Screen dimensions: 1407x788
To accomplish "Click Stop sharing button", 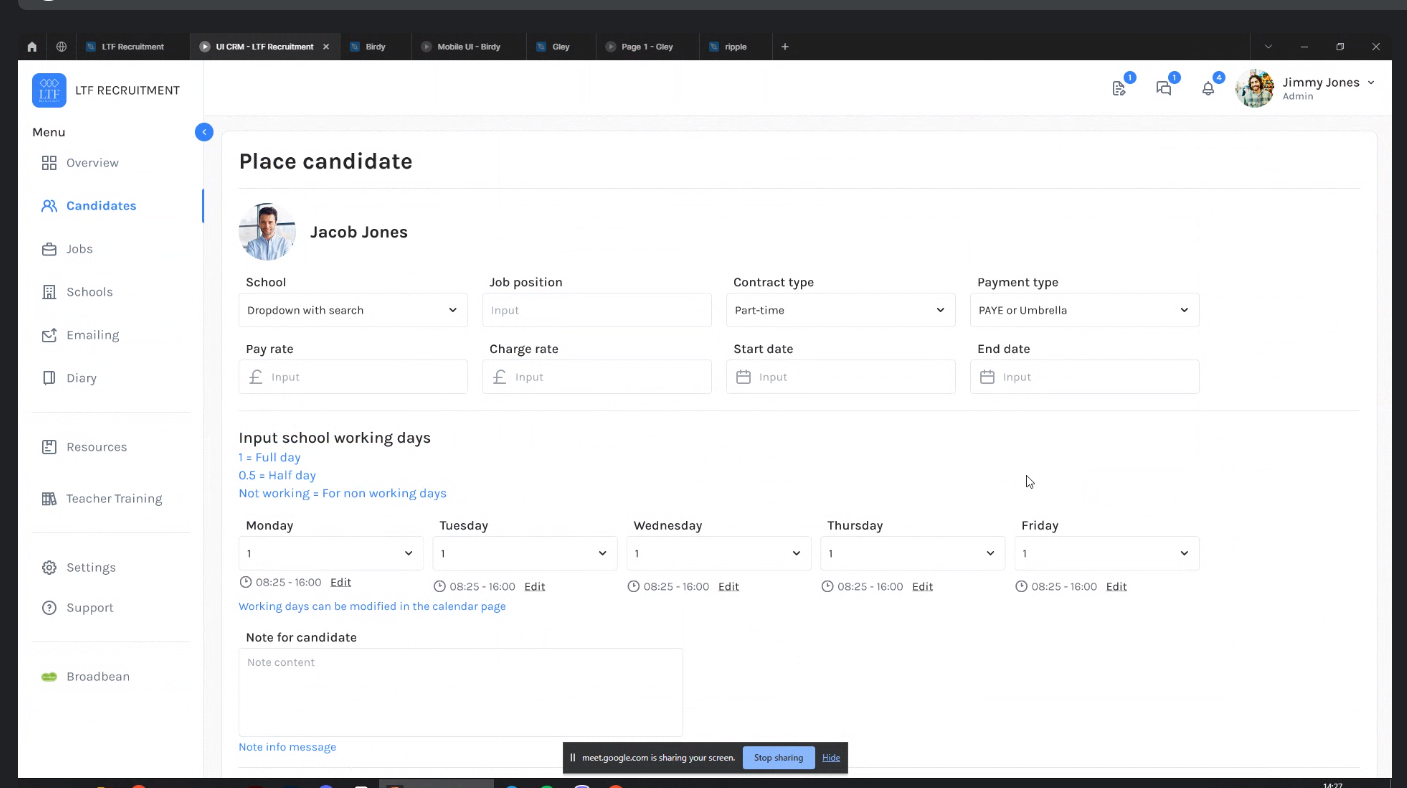I will (x=778, y=758).
